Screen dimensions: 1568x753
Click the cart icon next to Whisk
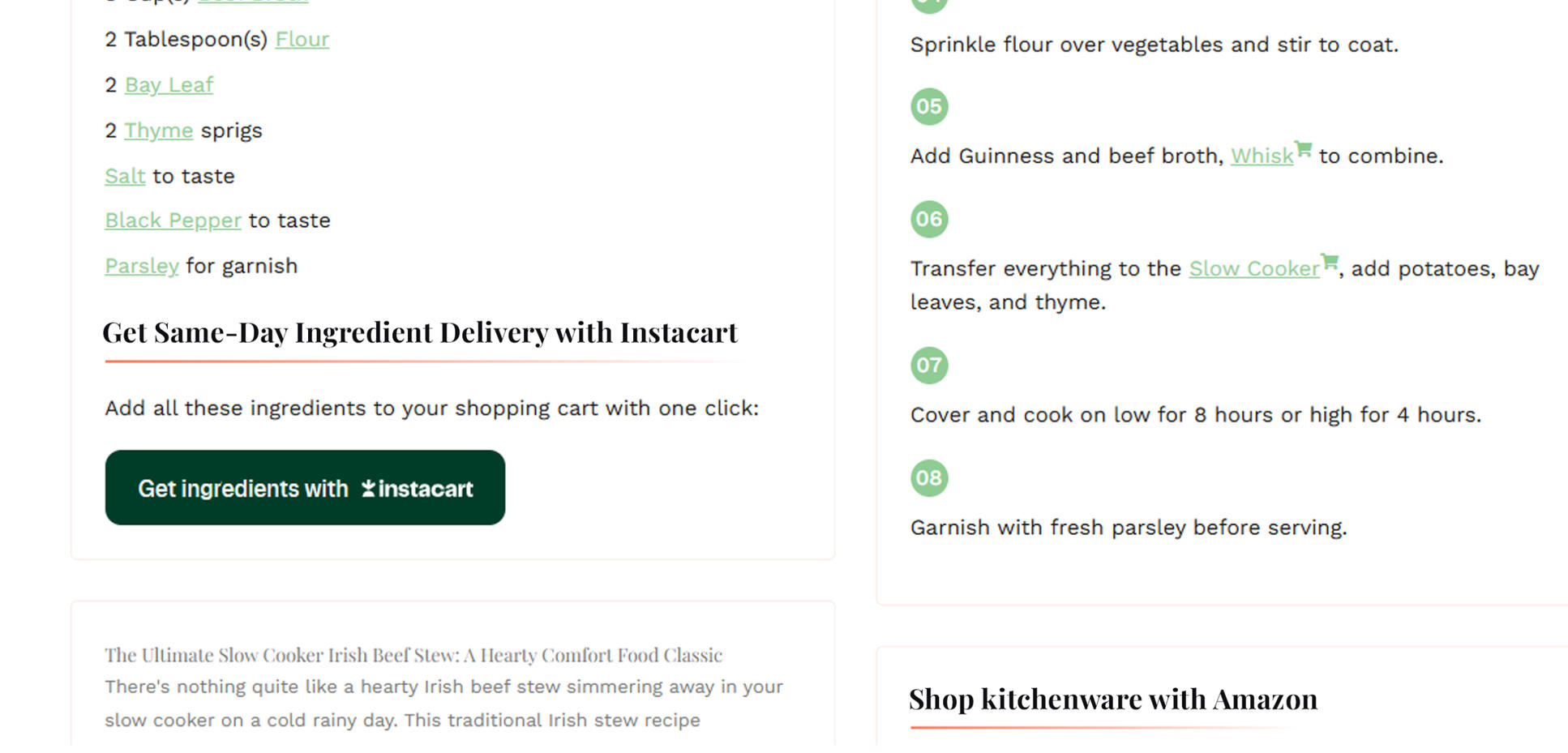[1305, 149]
